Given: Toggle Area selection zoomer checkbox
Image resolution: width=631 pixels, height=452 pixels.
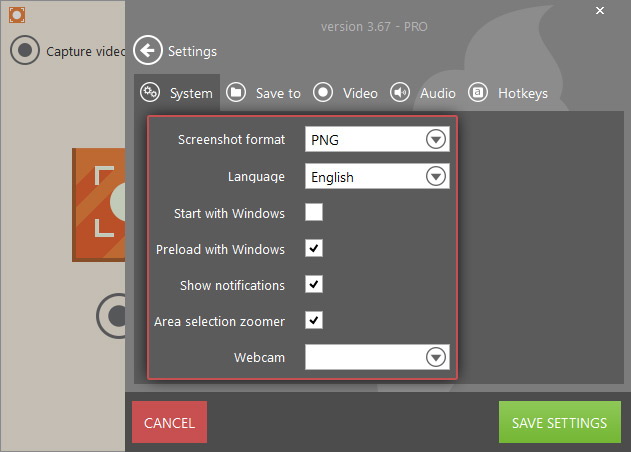Looking at the screenshot, I should coord(314,320).
